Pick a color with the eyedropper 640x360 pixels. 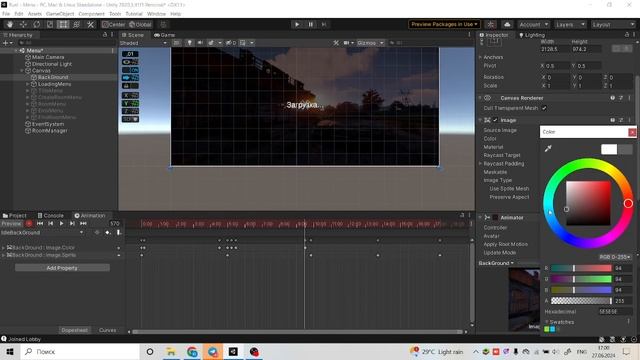548,149
